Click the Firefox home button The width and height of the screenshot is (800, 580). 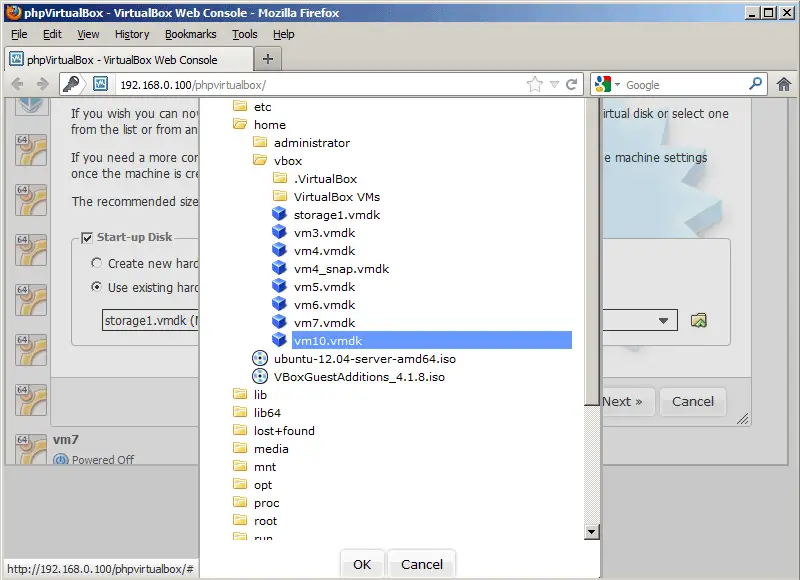[x=784, y=84]
